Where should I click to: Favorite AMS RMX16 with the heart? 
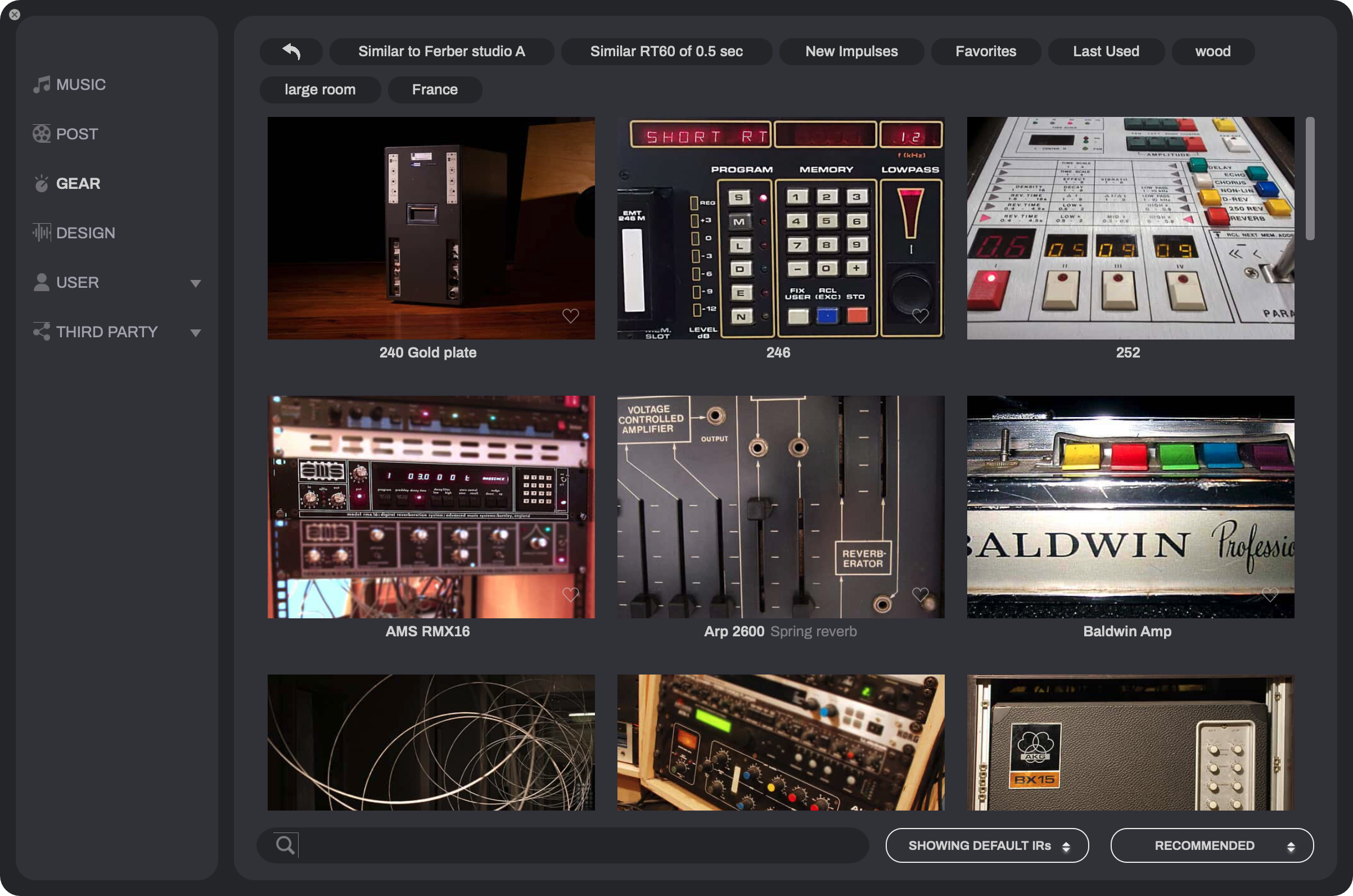tap(570, 595)
